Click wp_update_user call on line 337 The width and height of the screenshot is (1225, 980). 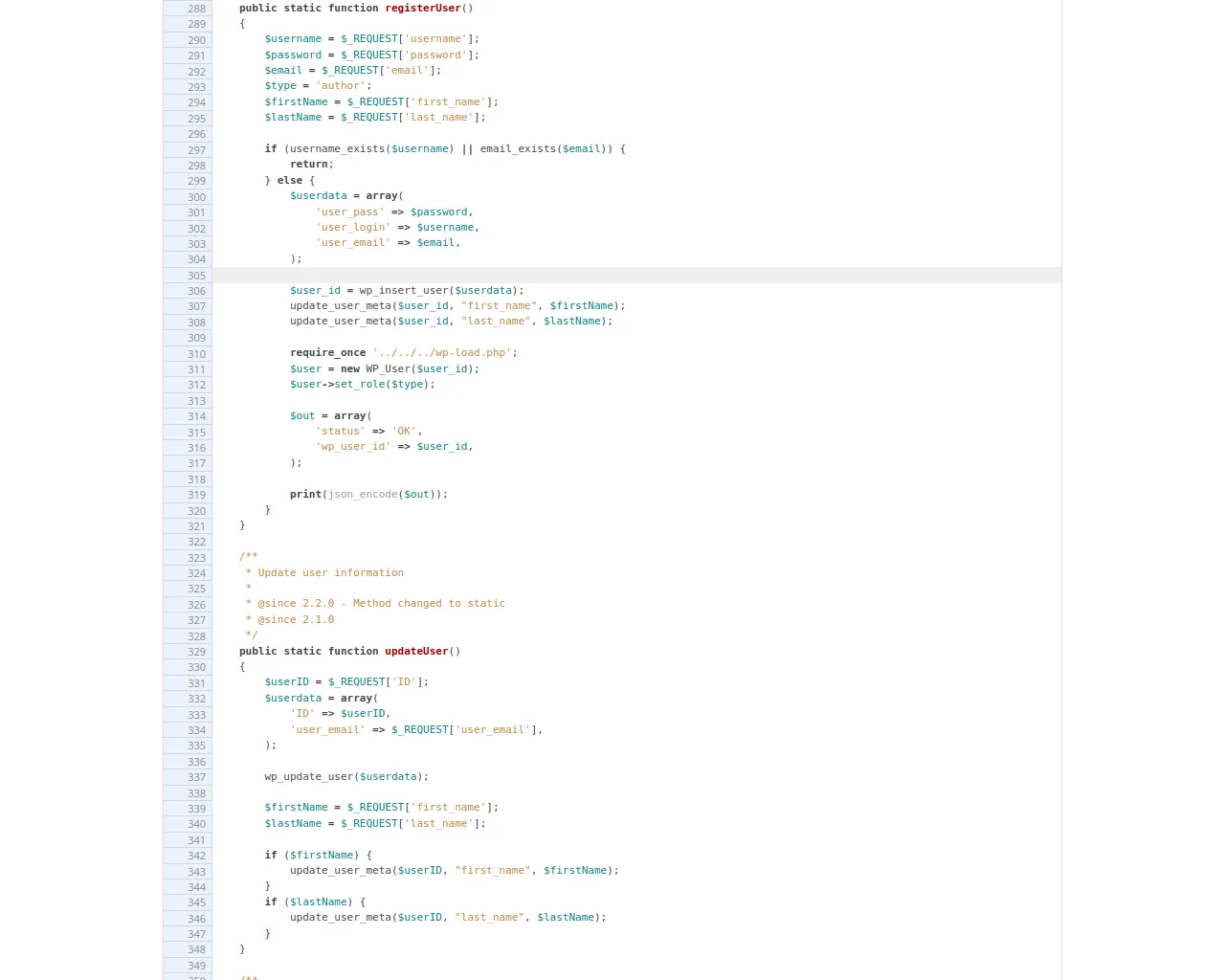309,777
